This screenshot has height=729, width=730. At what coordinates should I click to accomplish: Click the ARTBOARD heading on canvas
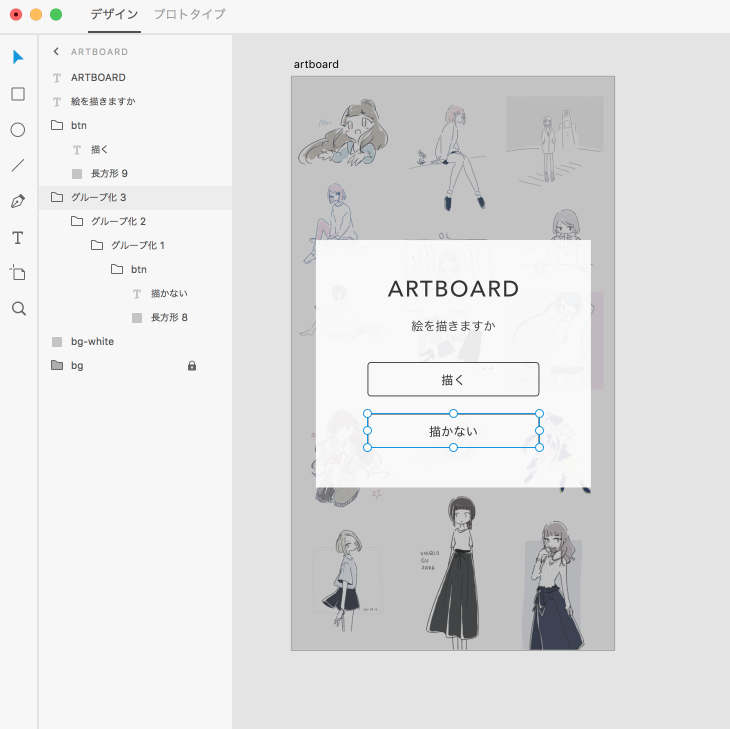[x=453, y=289]
